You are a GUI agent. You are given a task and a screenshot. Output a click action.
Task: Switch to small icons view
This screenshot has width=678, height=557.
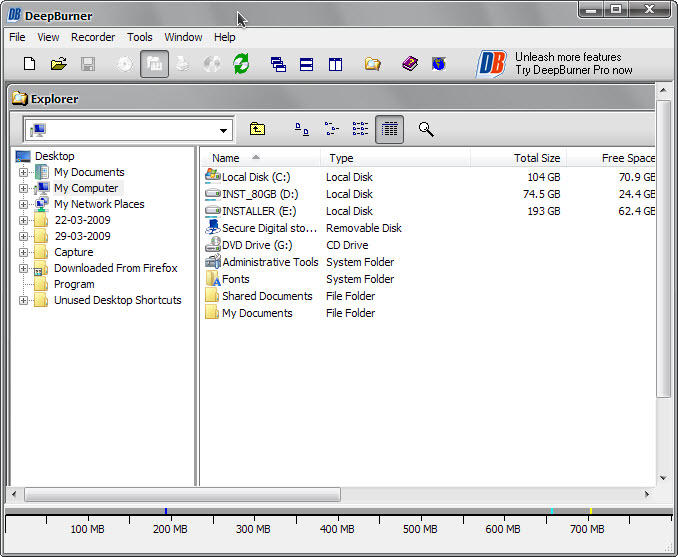point(331,129)
